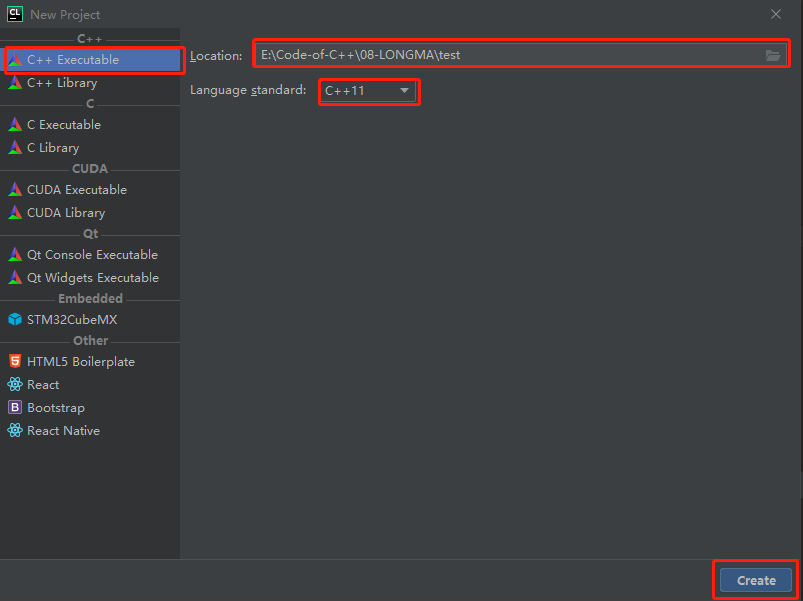Choose C Library from the list

coord(90,147)
